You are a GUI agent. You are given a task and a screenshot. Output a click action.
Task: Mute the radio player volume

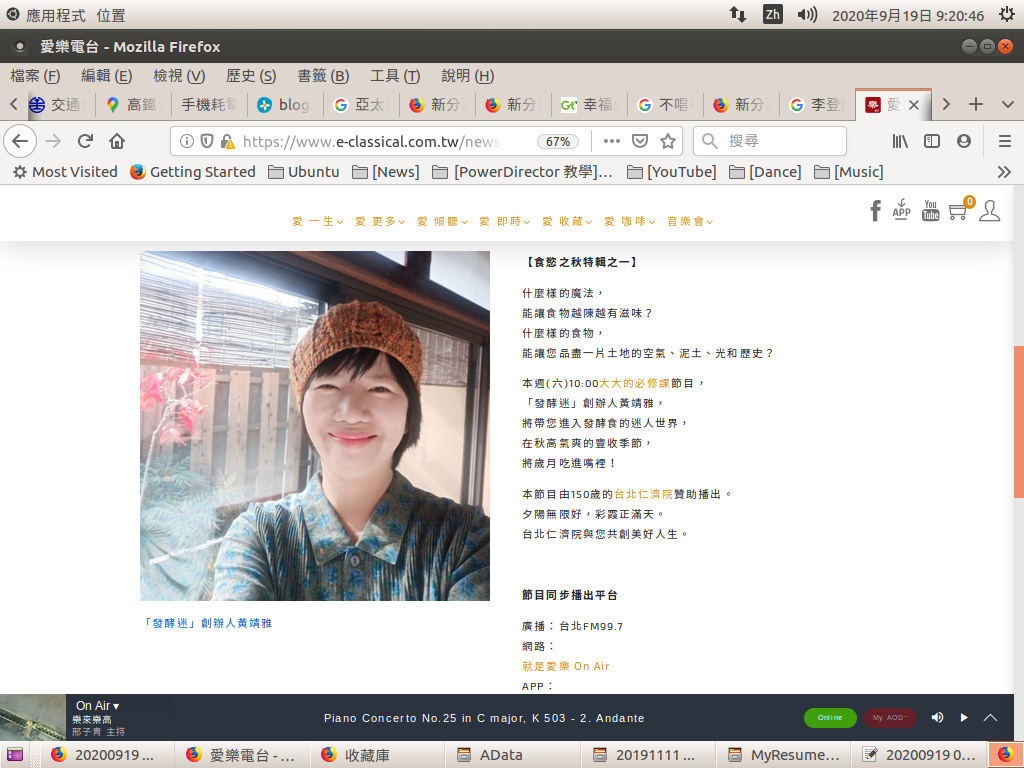(937, 718)
